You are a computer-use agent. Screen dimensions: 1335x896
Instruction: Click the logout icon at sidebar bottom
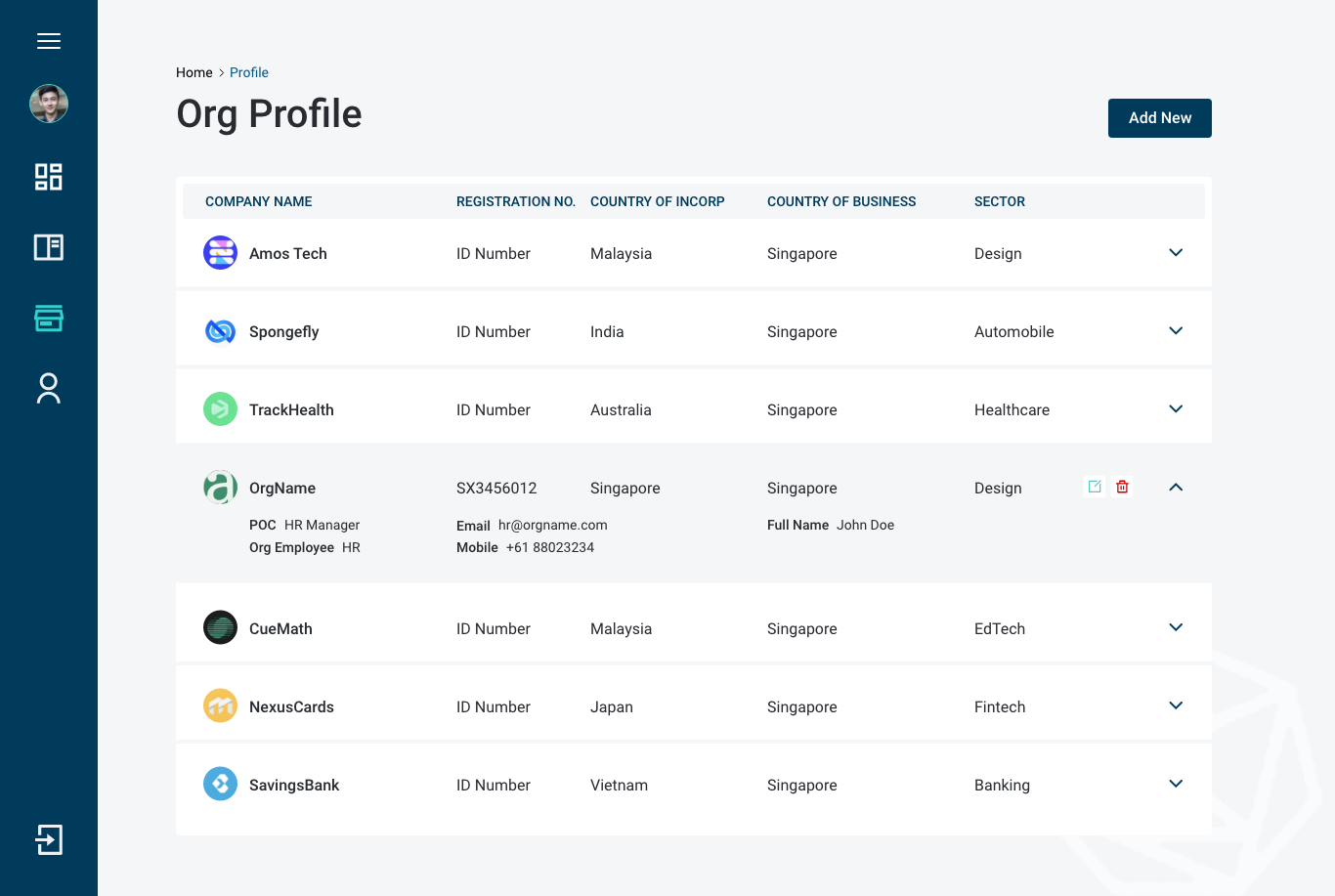pos(49,839)
